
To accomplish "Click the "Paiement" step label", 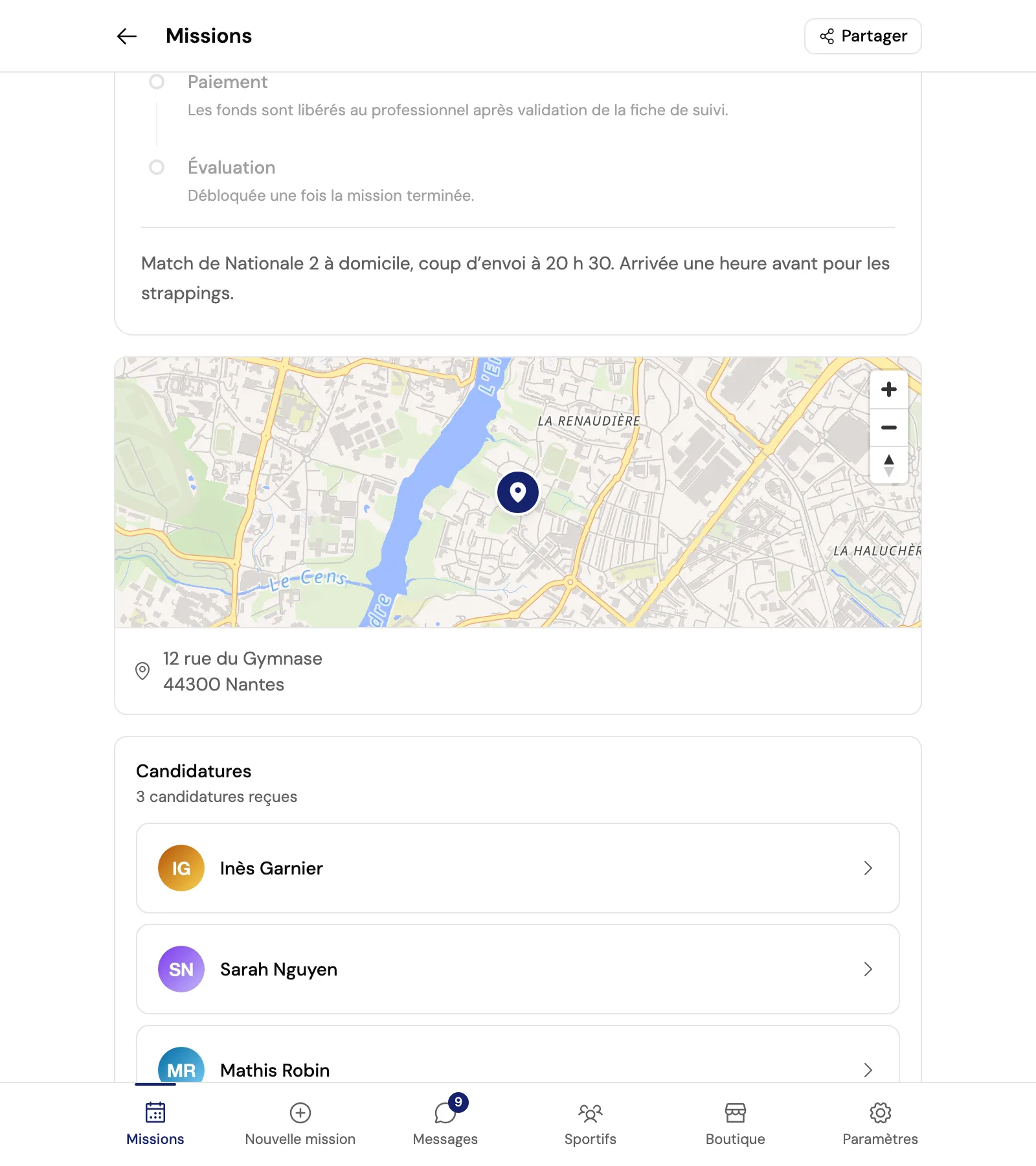I will (228, 82).
